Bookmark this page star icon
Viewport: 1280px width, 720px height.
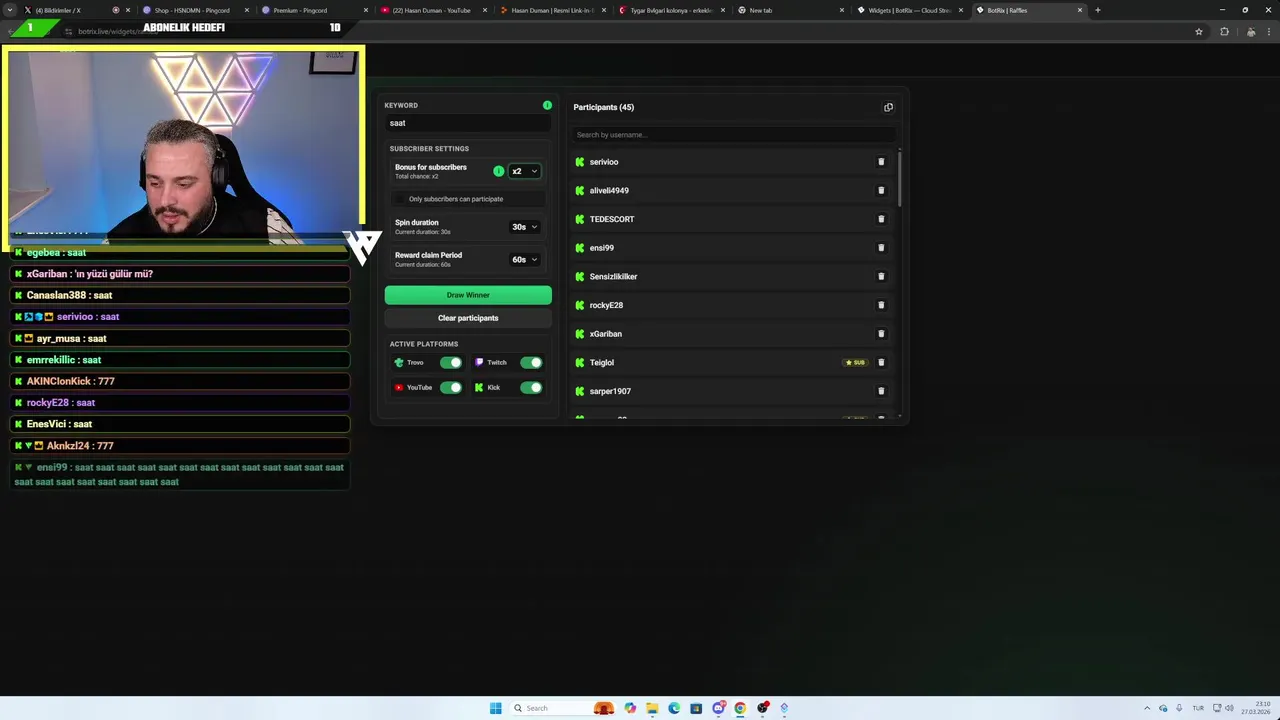1199,32
